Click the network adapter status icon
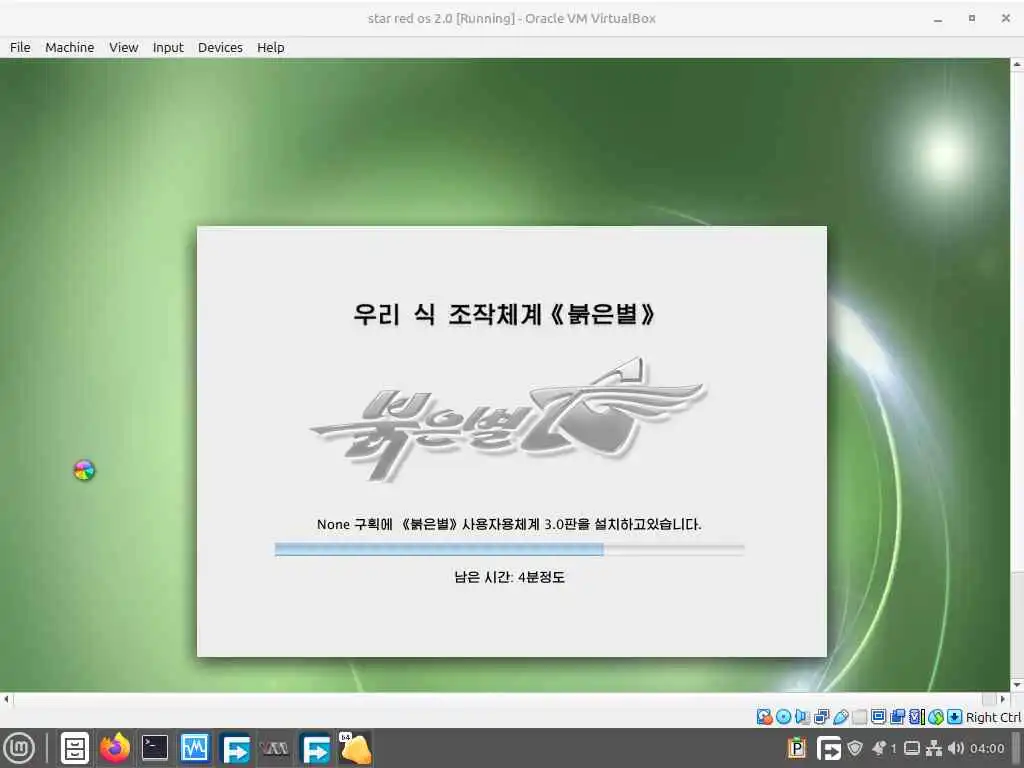This screenshot has height=768, width=1024. [822, 717]
